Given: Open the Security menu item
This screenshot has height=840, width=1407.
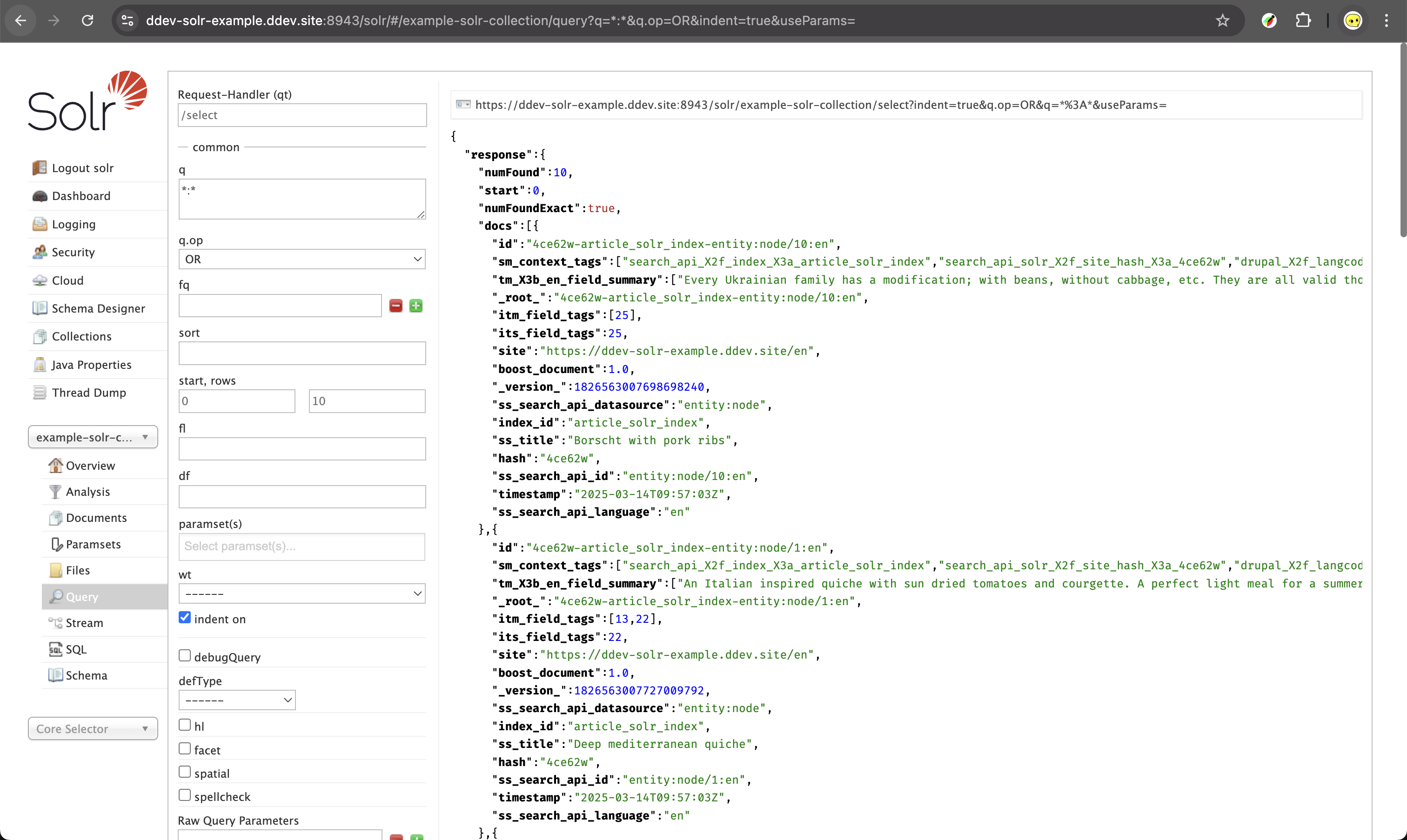Looking at the screenshot, I should click(73, 252).
